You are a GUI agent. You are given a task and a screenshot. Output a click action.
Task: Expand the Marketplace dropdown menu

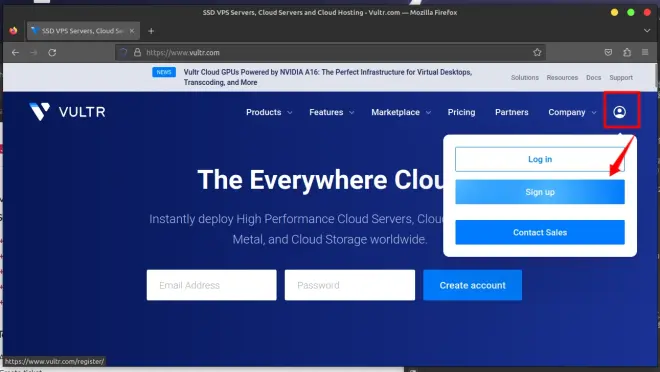[401, 112]
